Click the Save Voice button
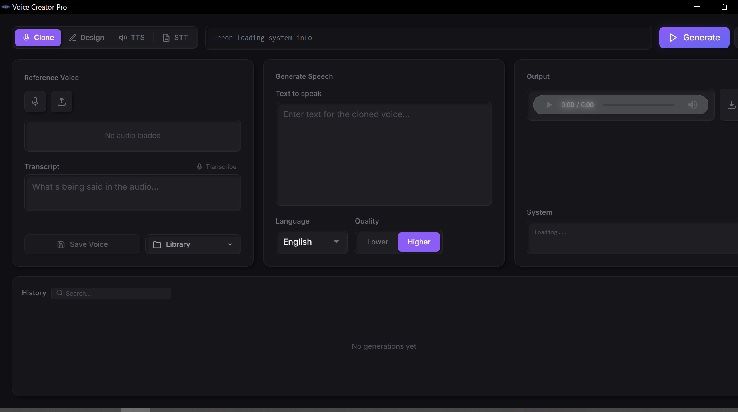738x412 pixels. tap(82, 244)
